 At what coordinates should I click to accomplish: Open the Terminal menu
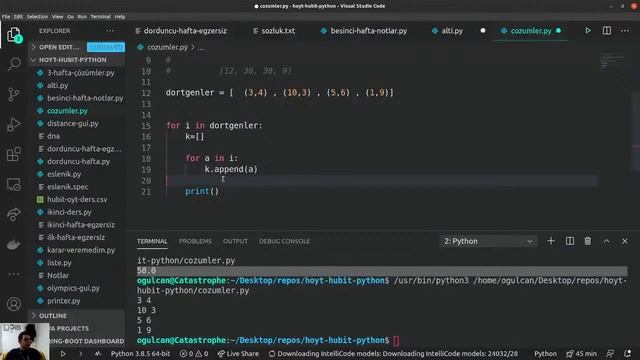[x=100, y=17]
